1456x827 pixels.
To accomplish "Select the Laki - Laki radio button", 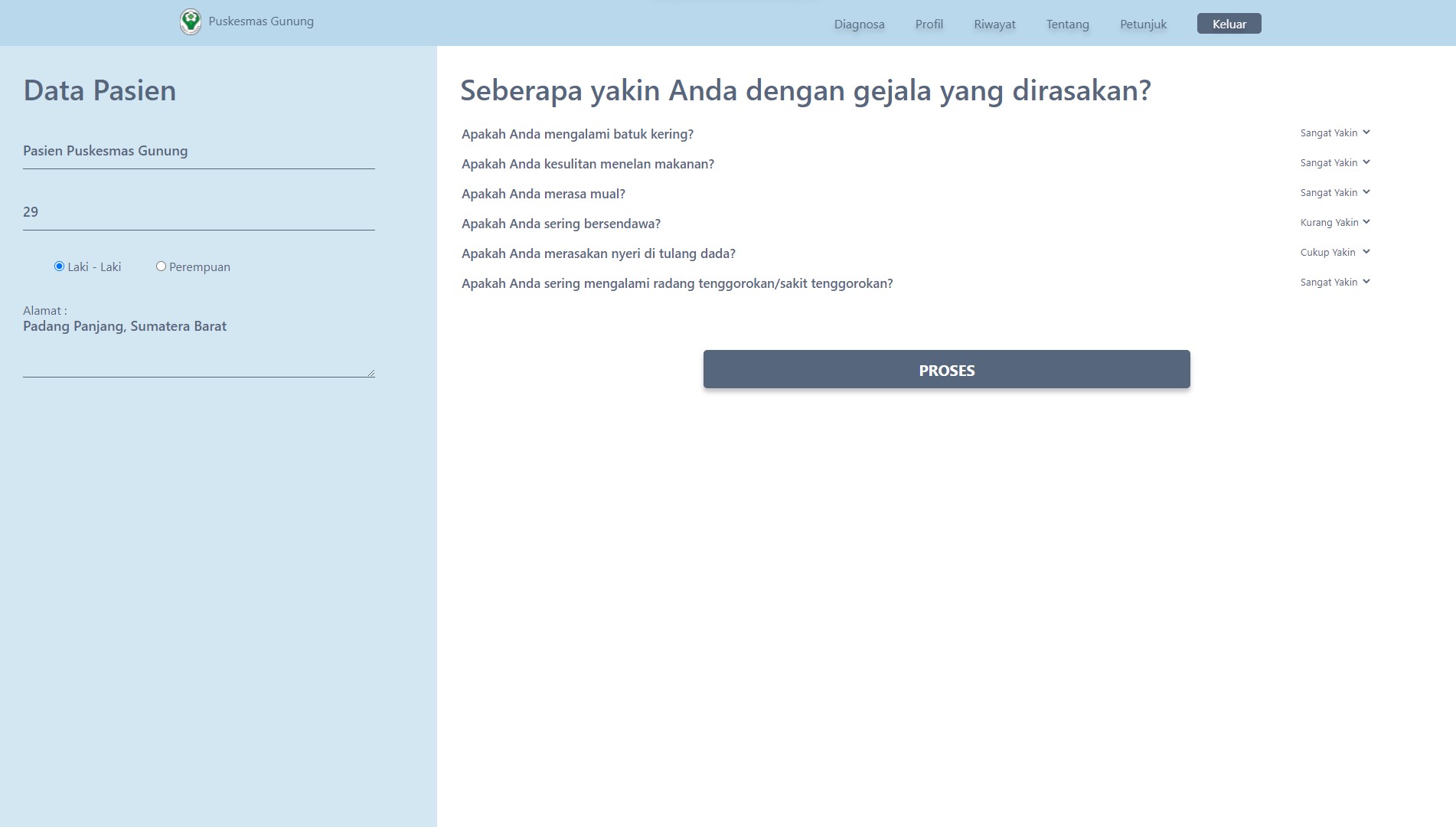I will click(59, 266).
